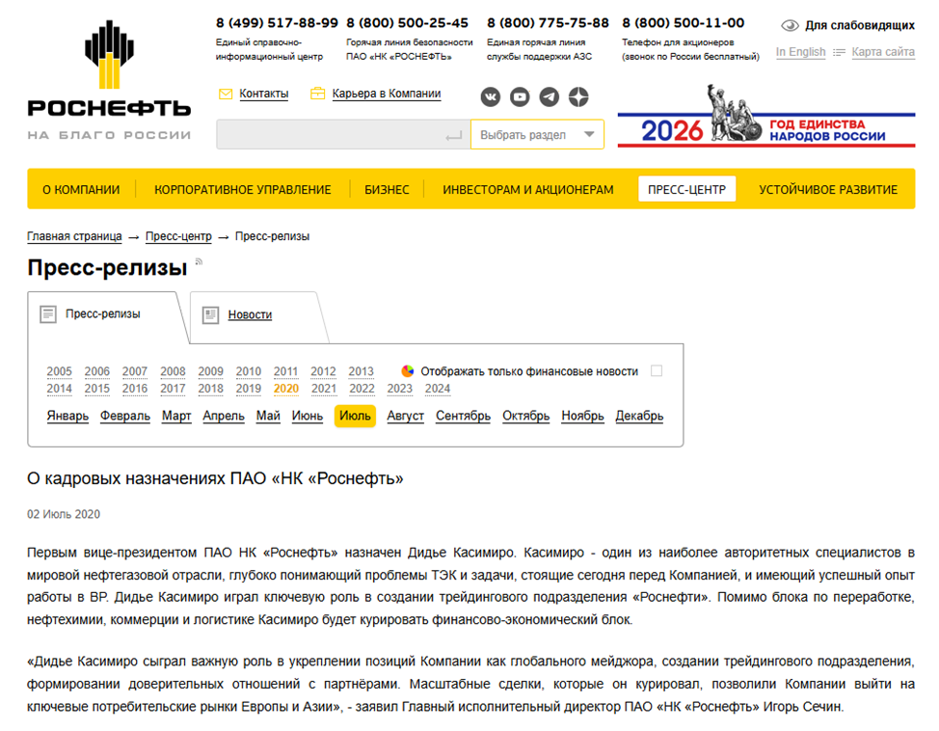
Task: Open the fourth round social icon with star
Action: [x=578, y=97]
